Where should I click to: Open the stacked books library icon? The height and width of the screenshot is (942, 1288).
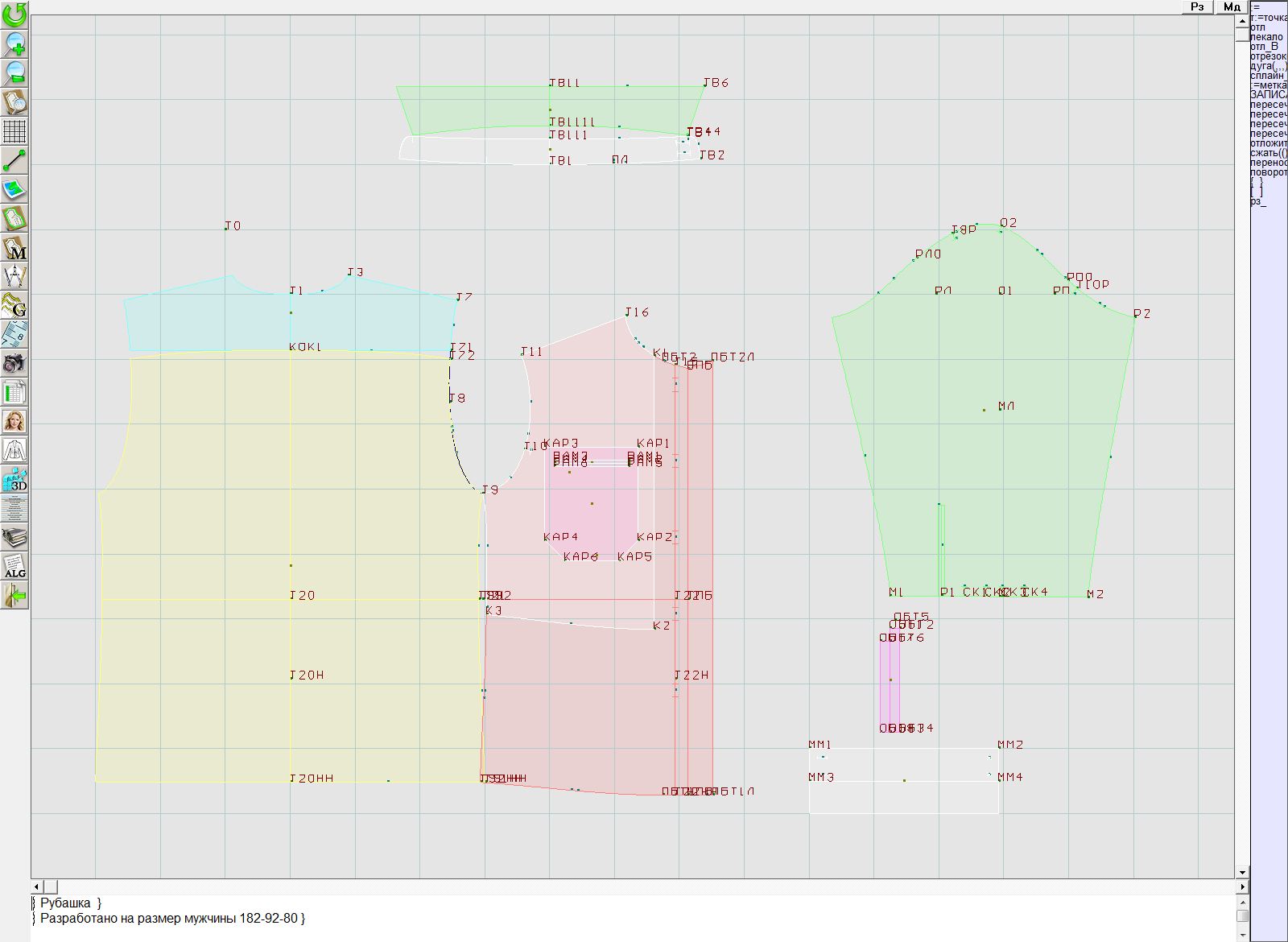coord(14,537)
